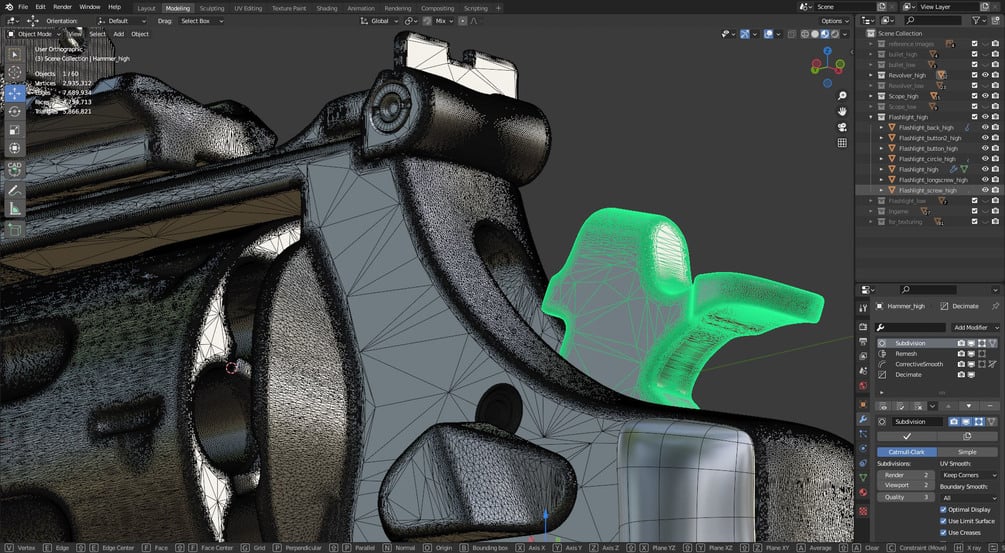Expand the Revolver_high collection

[870, 75]
